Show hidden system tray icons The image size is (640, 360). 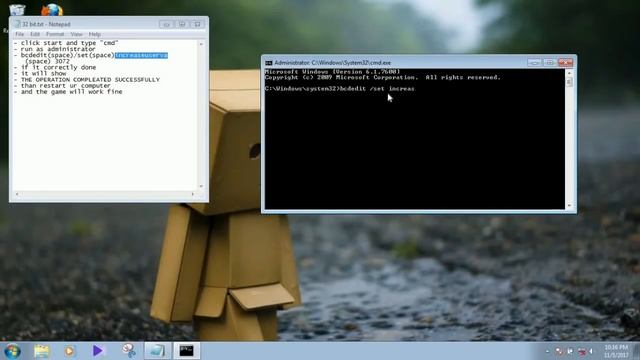pos(547,351)
